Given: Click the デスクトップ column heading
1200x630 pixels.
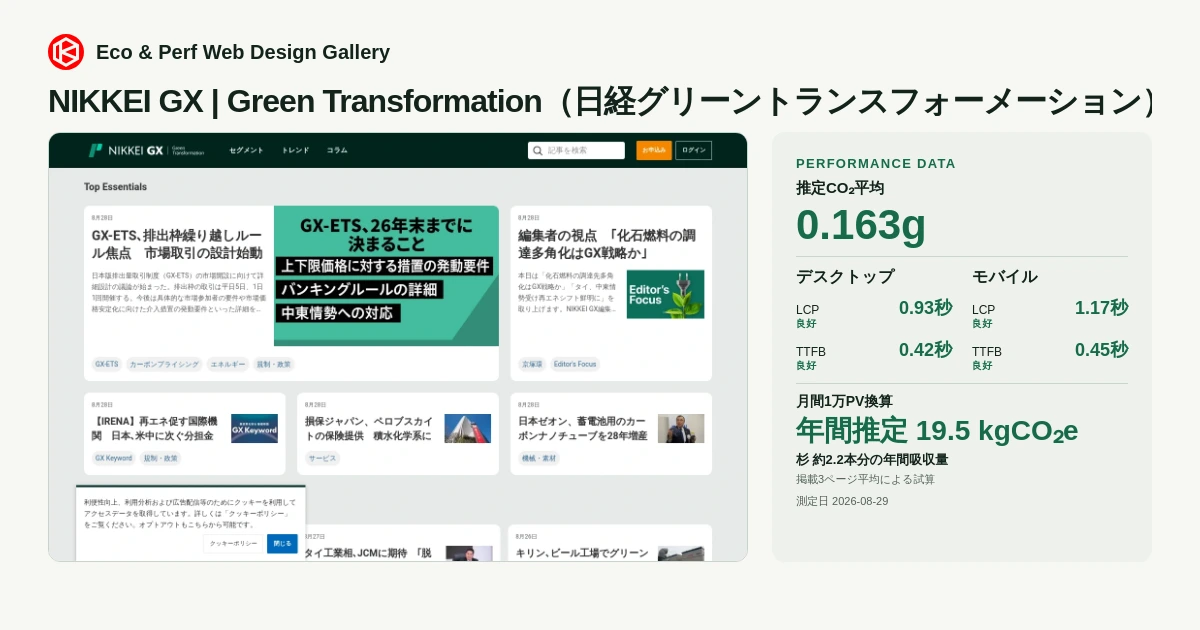Looking at the screenshot, I should point(845,276).
